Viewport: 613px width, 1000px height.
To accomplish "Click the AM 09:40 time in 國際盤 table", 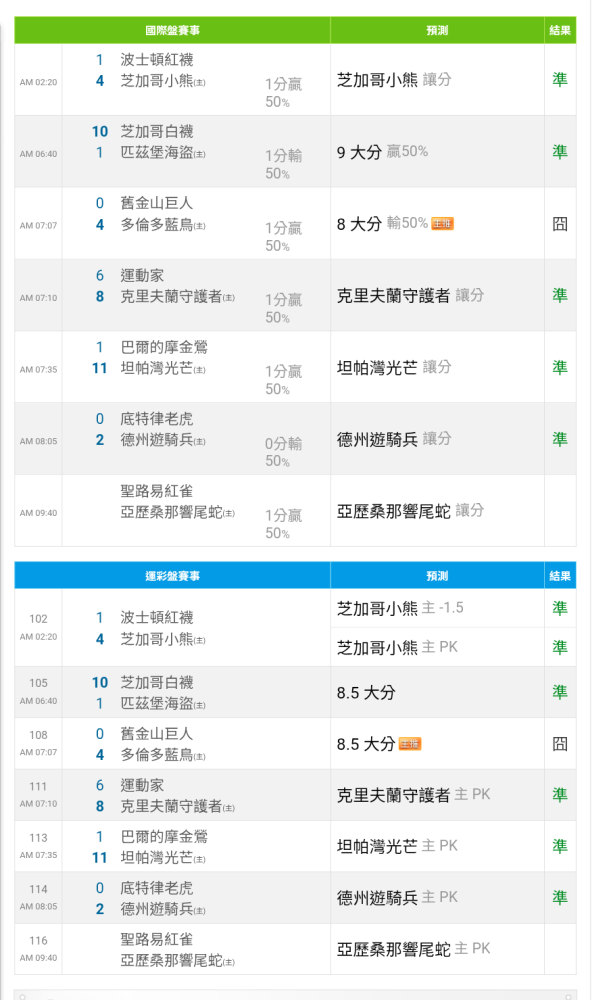I will (38, 513).
